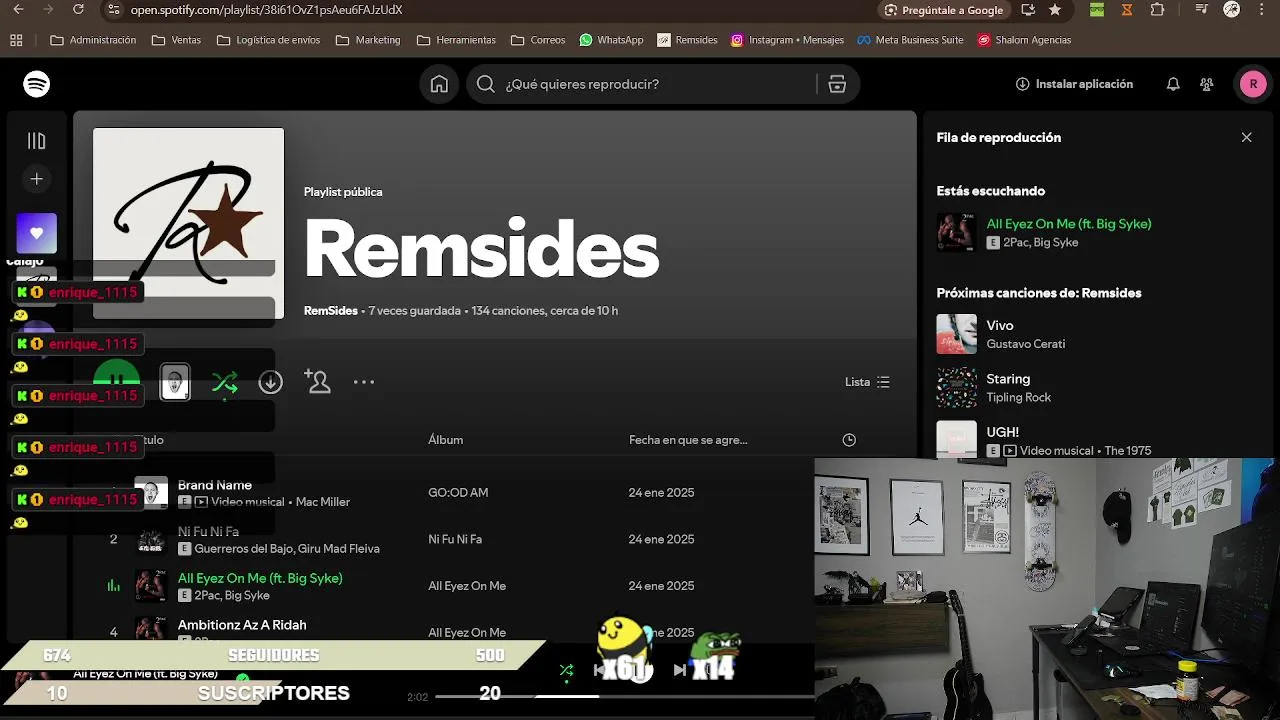
Task: Open the orange hourglass extension
Action: tap(1127, 10)
